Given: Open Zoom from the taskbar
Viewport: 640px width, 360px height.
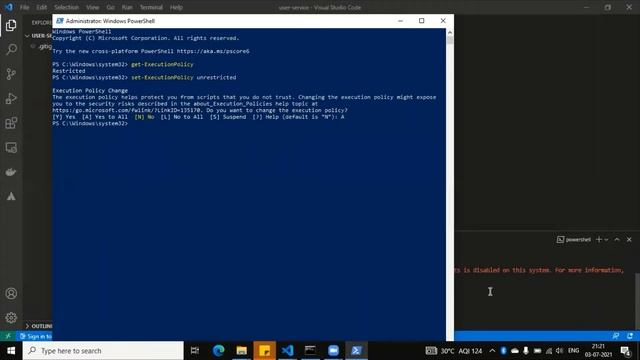Looking at the screenshot, I should pyautogui.click(x=333, y=351).
